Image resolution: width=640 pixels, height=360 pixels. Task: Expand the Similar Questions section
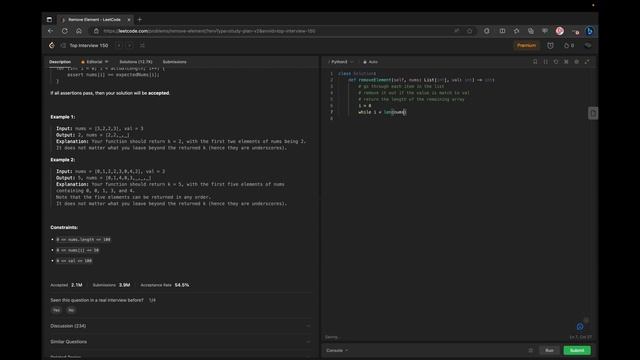[x=180, y=342]
